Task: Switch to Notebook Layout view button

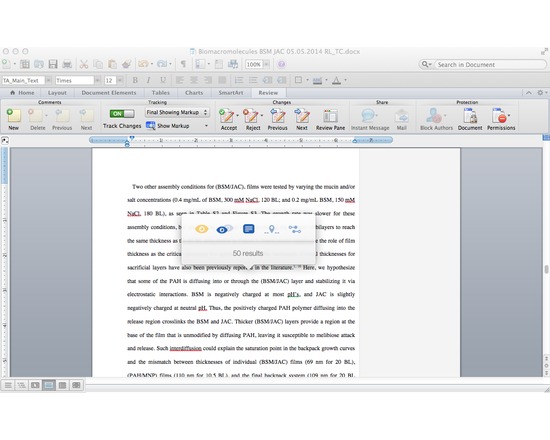Action: point(62,385)
